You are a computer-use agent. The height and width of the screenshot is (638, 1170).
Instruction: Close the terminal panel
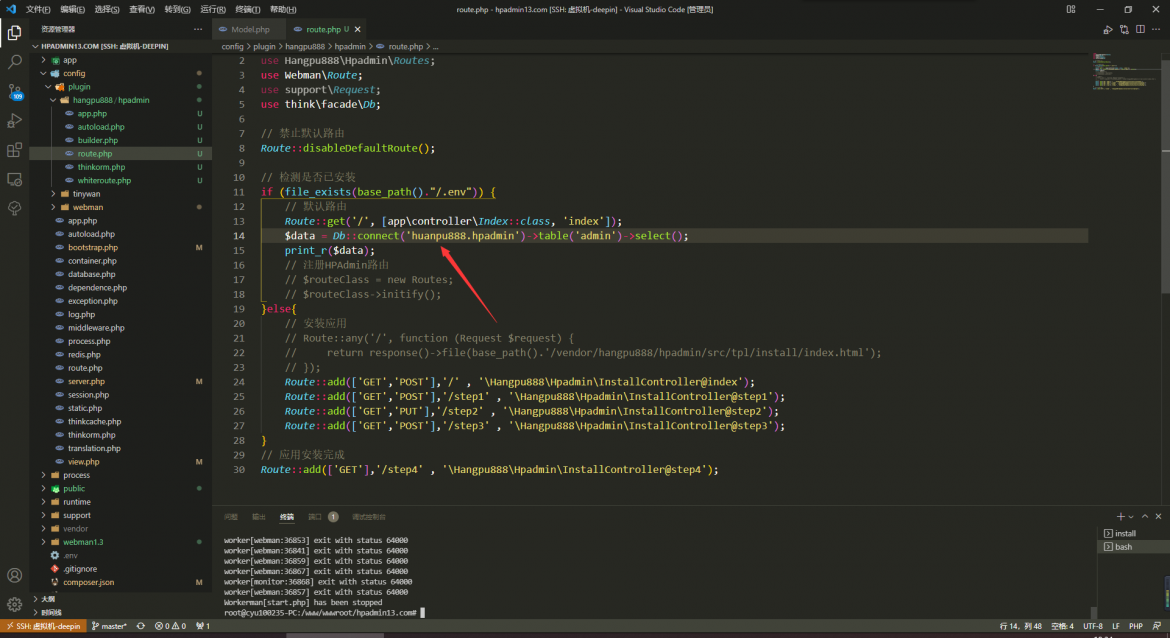click(1158, 516)
